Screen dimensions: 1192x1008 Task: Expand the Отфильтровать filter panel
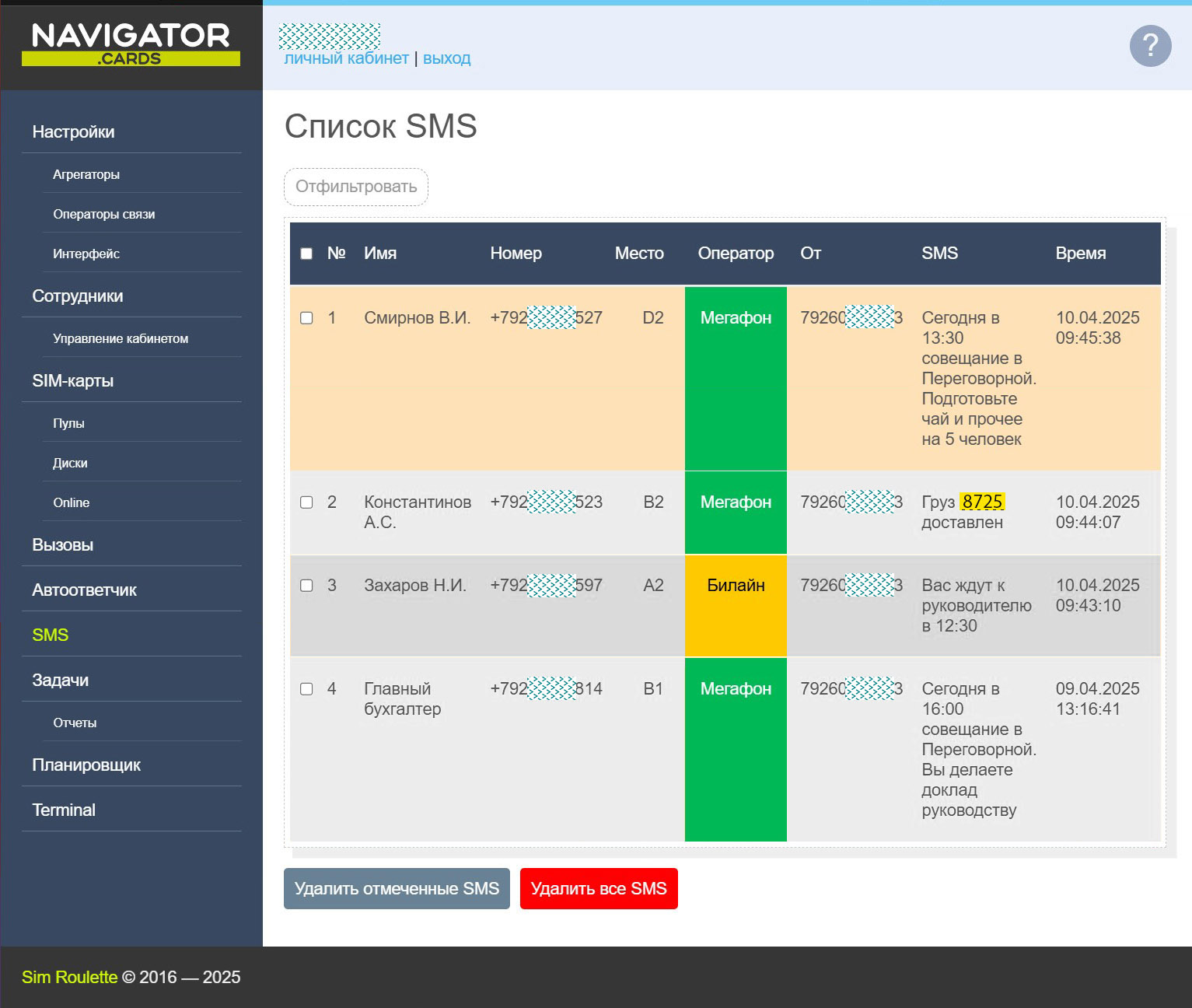coord(355,187)
